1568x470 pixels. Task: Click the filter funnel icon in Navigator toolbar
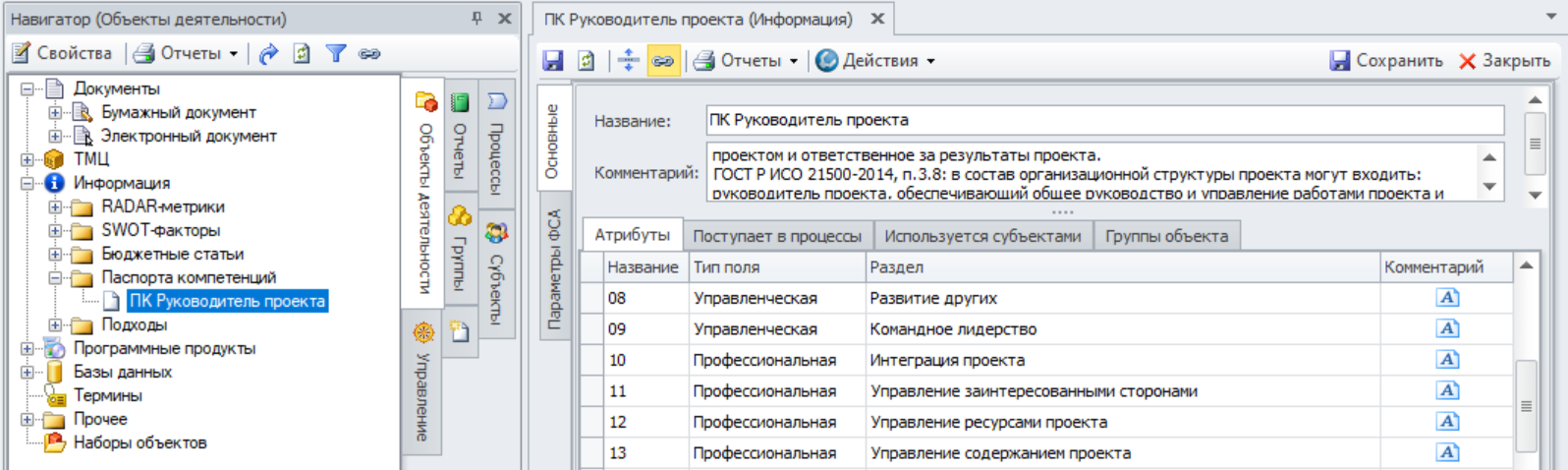tap(336, 54)
